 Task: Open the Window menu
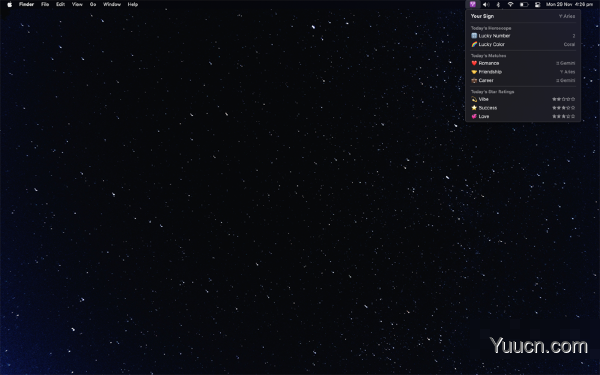pos(112,5)
